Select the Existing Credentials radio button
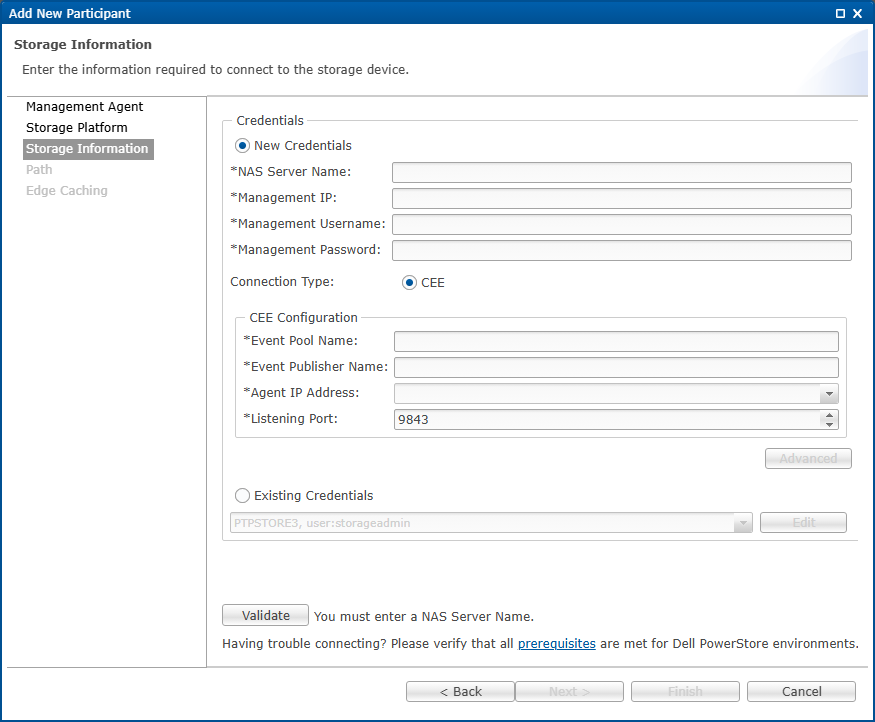875x722 pixels. pyautogui.click(x=242, y=495)
